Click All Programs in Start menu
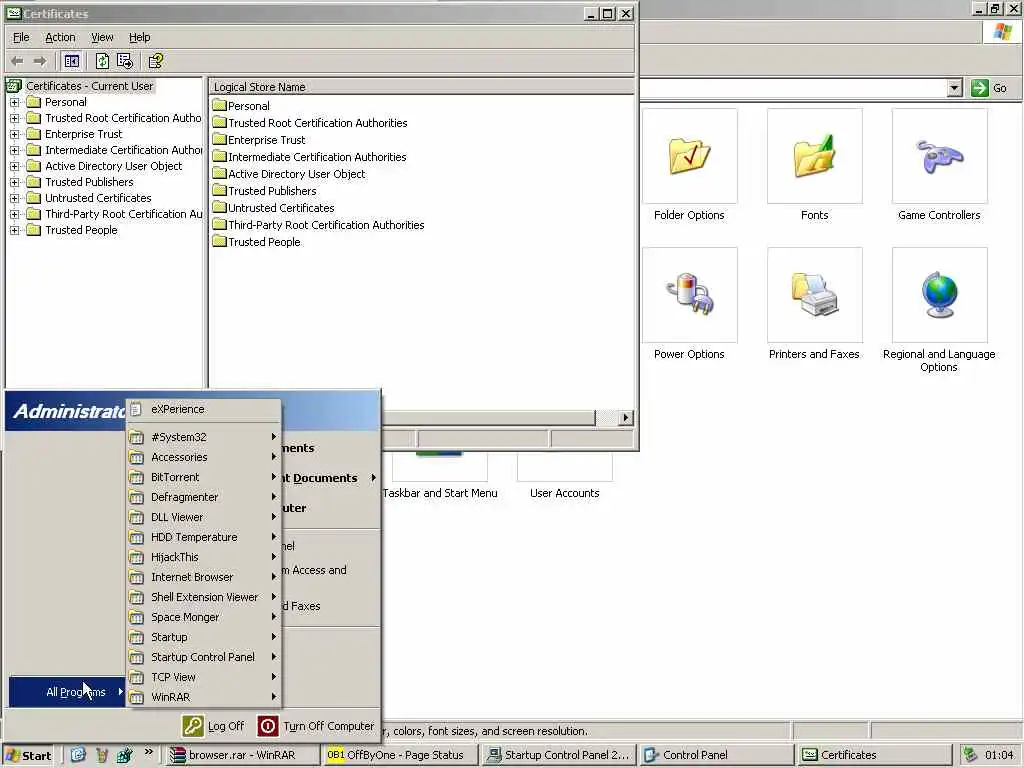The width and height of the screenshot is (1024, 768). (x=67, y=692)
